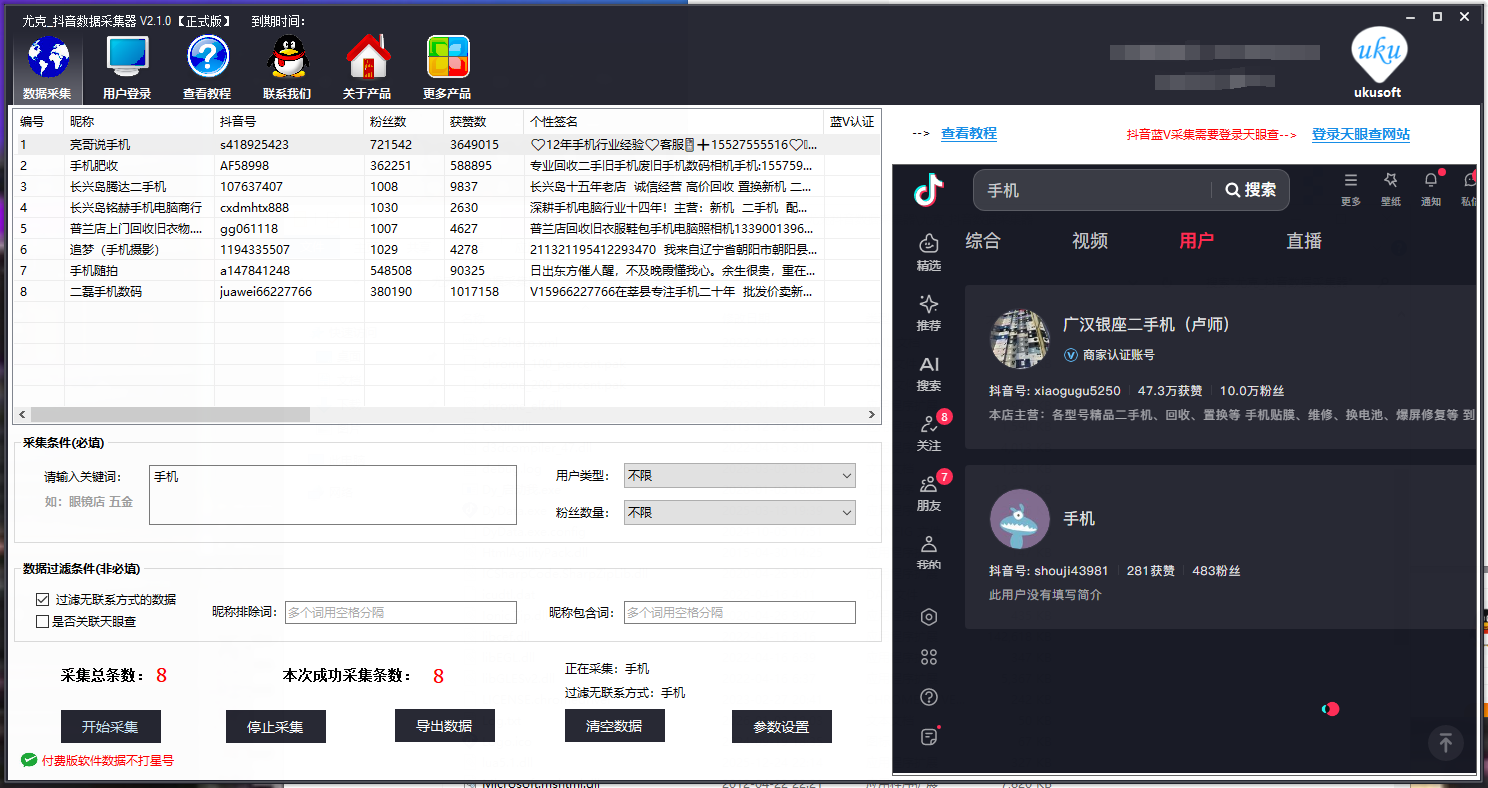Open the 粉丝数量 dropdown
The width and height of the screenshot is (1488, 788).
pyautogui.click(x=739, y=512)
